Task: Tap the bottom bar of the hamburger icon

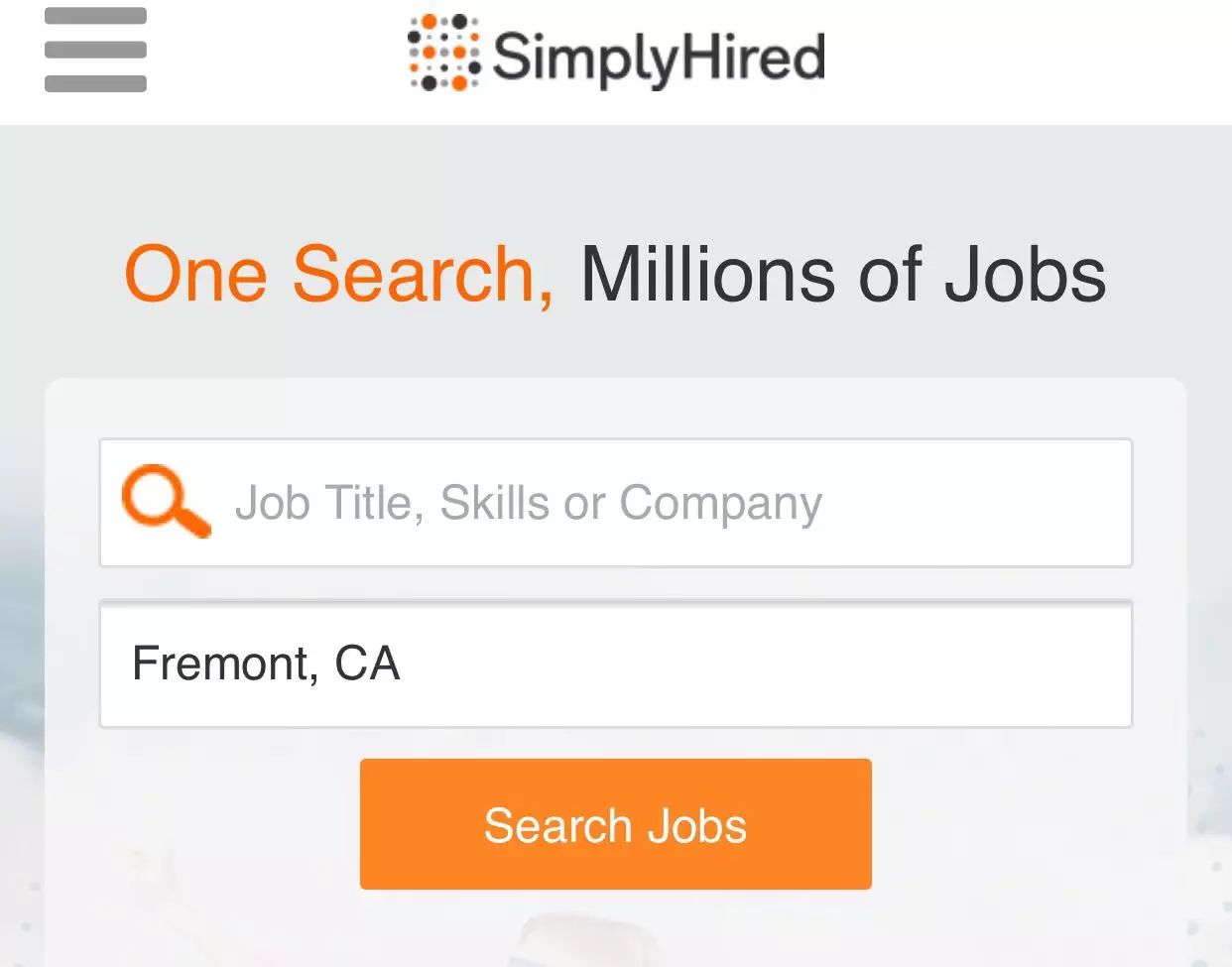Action: (x=95, y=83)
